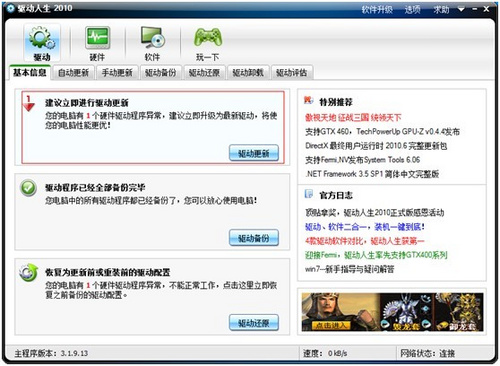This screenshot has width=500, height=366.
Task: Switch to the 驱动卸载 tab
Action: click(x=248, y=73)
